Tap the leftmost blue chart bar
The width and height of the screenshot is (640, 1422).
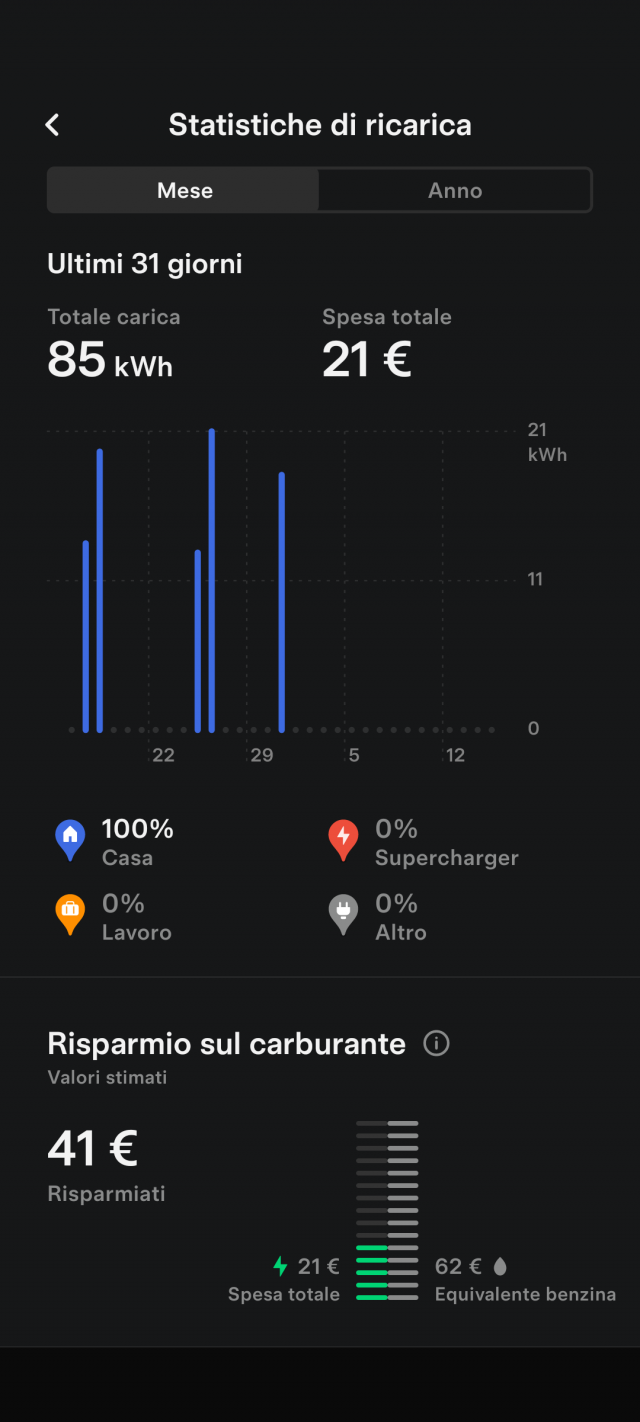point(86,635)
